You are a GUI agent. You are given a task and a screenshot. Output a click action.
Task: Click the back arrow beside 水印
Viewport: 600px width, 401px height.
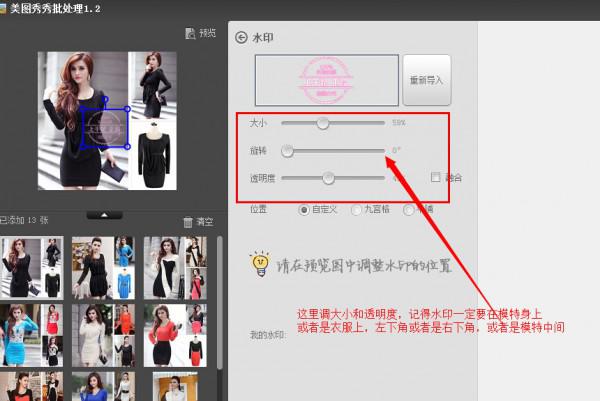(241, 37)
